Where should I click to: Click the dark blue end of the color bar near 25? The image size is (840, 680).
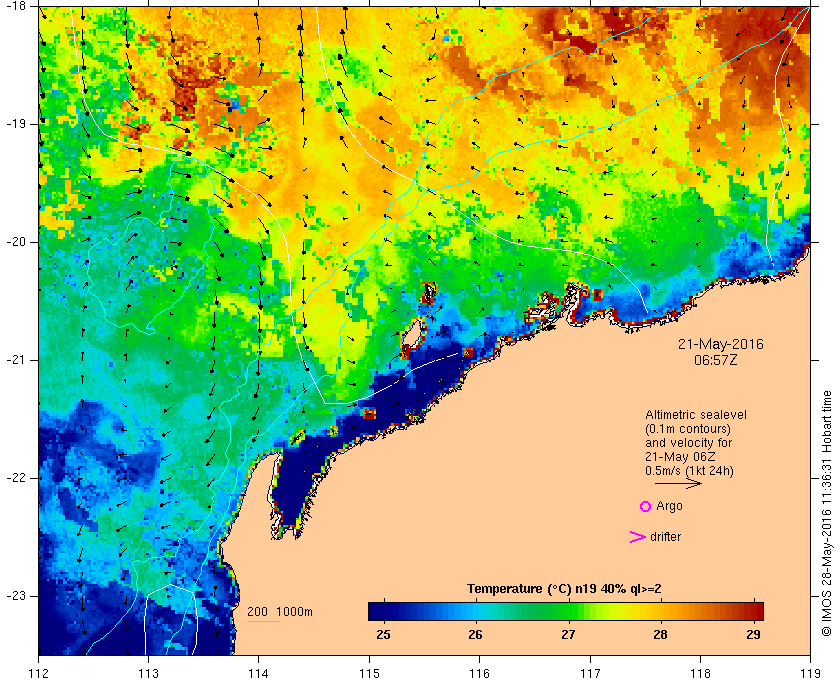pyautogui.click(x=376, y=611)
